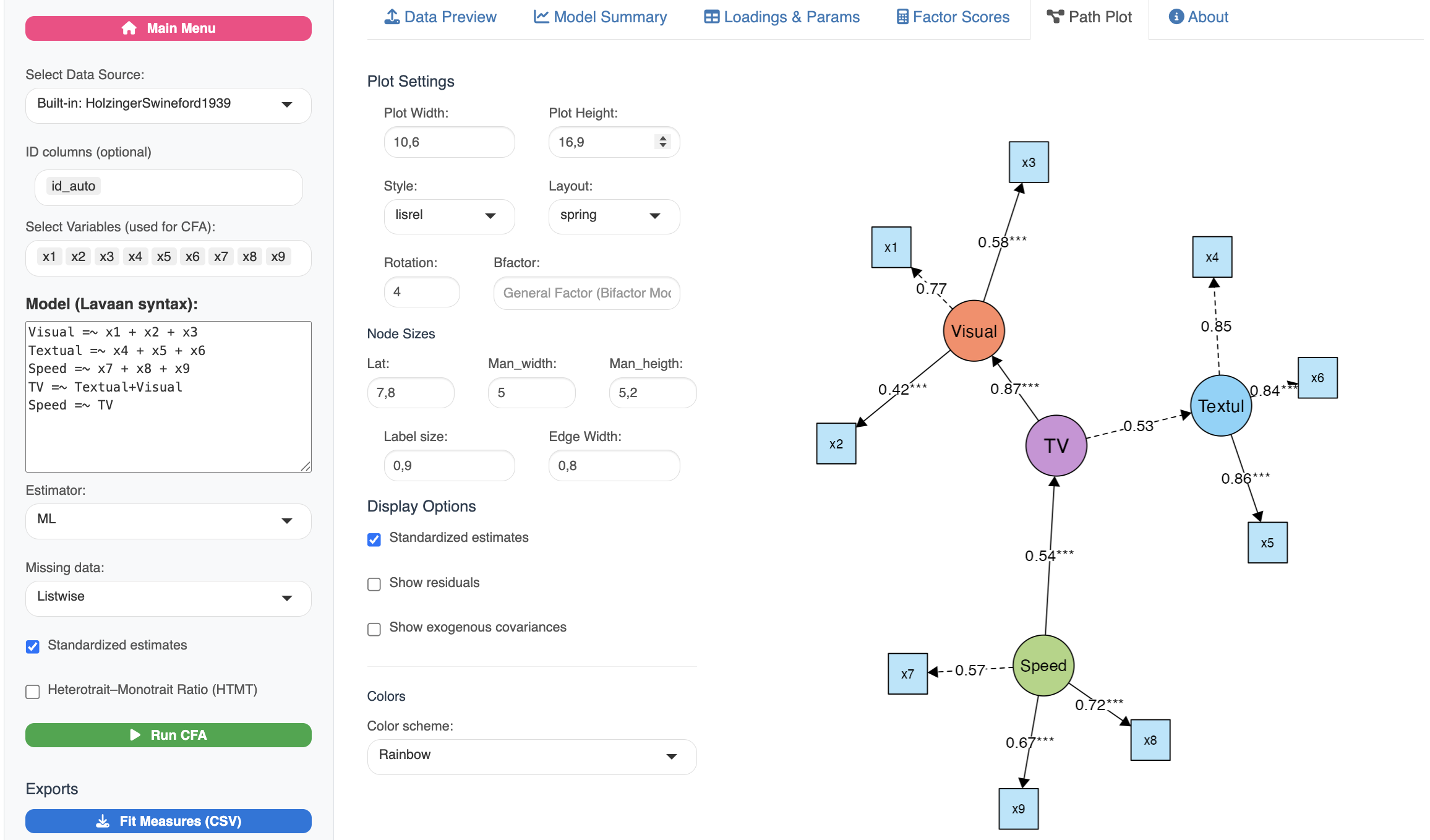Click the info icon beside About

point(1176,17)
